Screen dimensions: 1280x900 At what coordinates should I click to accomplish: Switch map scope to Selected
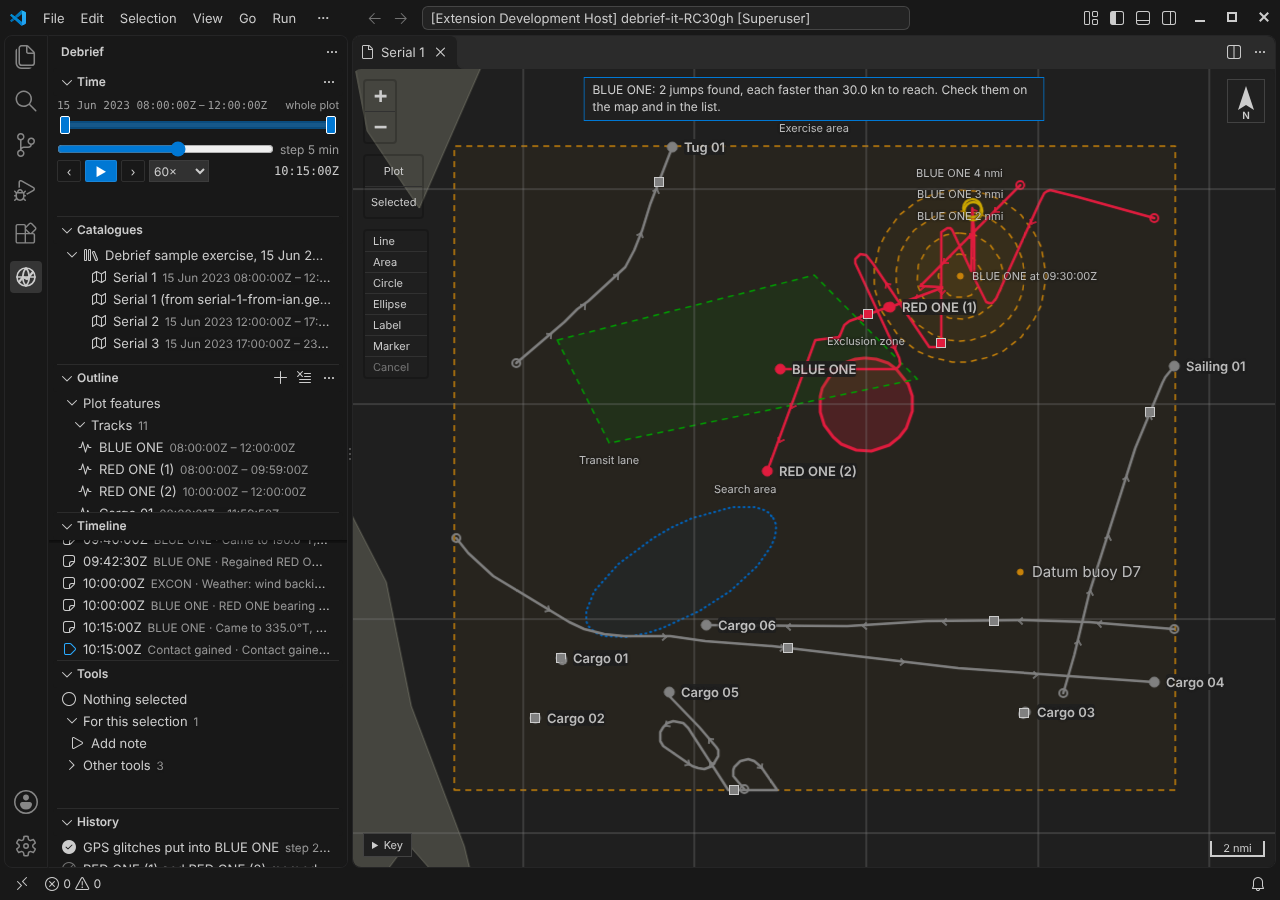click(x=394, y=202)
